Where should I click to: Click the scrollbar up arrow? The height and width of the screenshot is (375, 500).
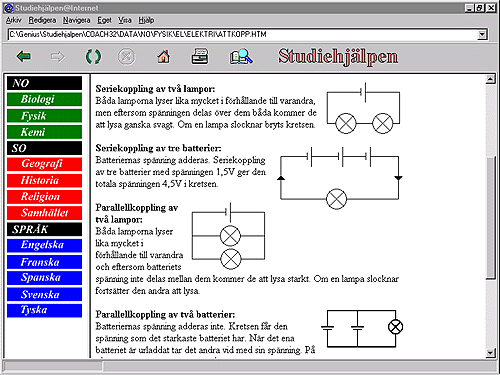point(490,79)
